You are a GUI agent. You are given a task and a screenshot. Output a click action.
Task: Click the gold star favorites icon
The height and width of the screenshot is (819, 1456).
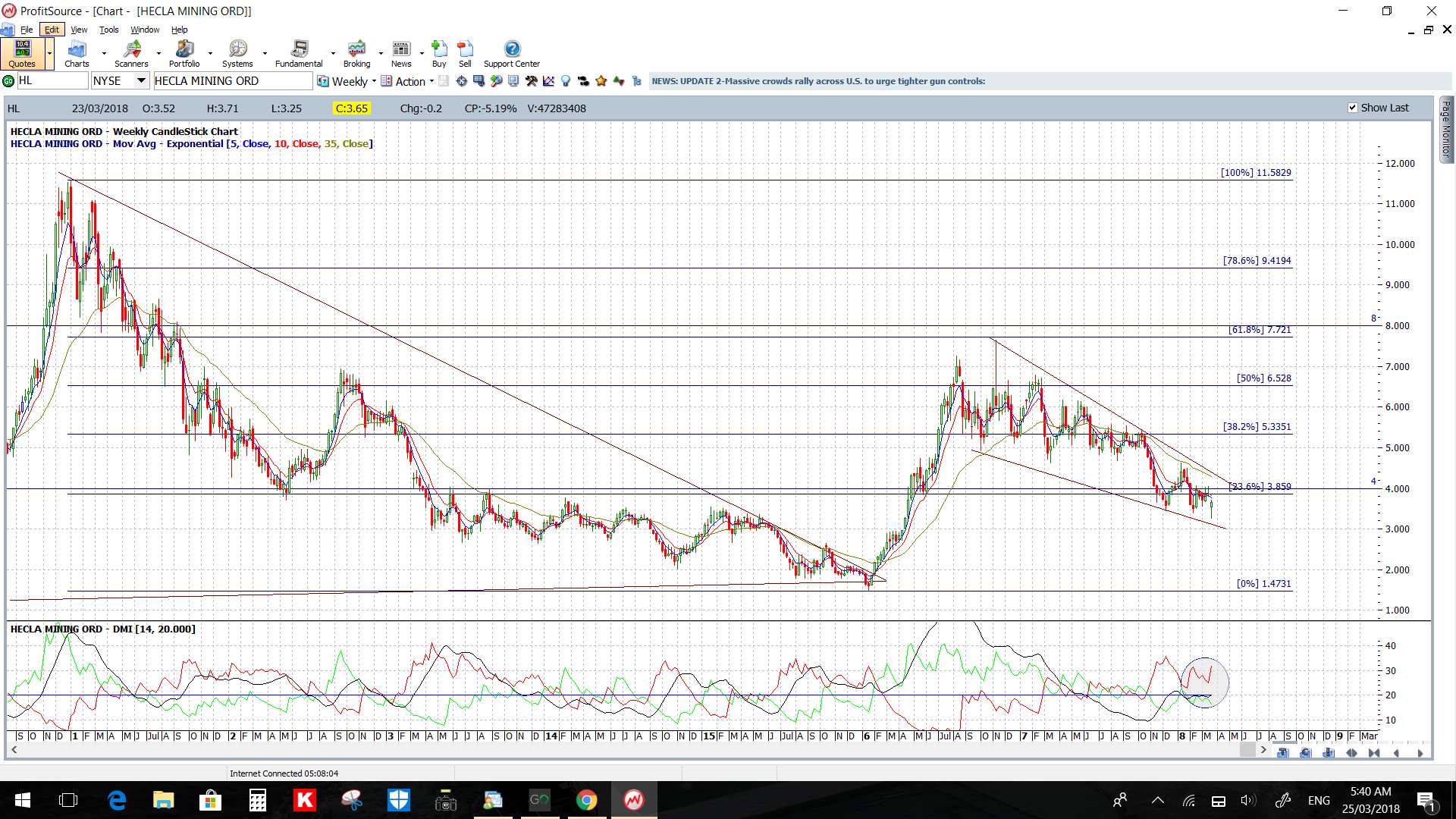point(601,81)
